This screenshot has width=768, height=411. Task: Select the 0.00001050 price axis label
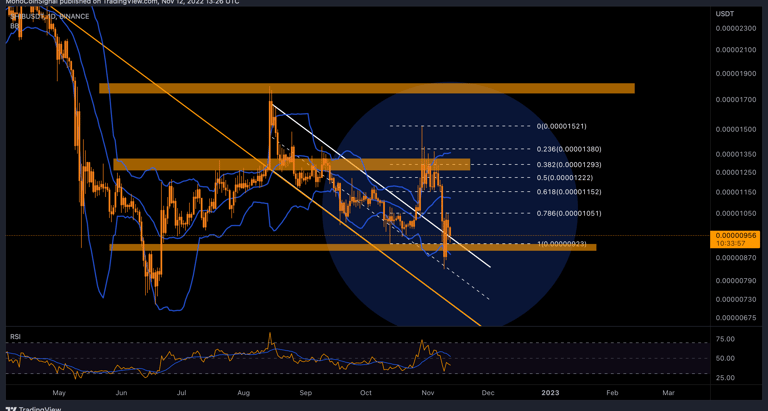tap(736, 214)
